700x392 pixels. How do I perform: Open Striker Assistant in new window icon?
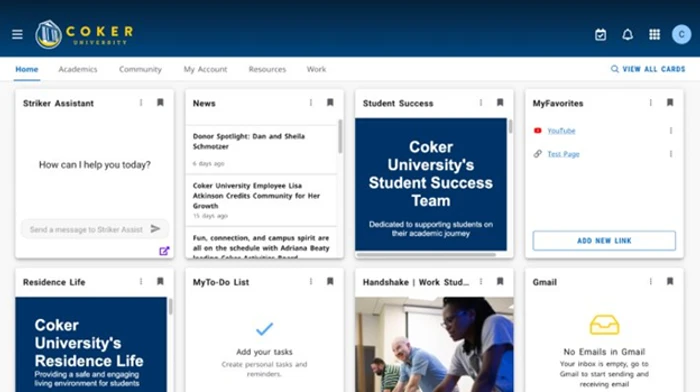pyautogui.click(x=164, y=251)
